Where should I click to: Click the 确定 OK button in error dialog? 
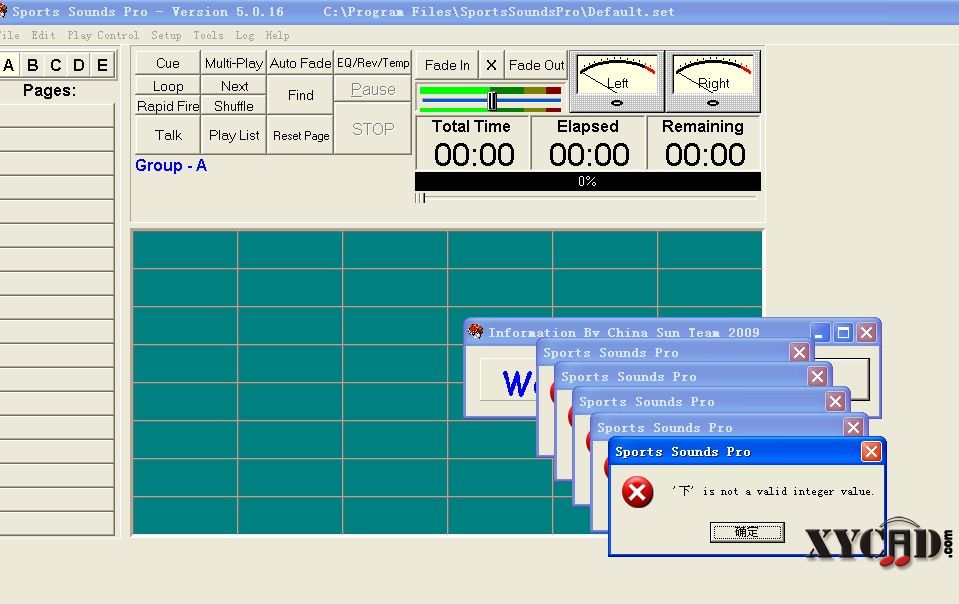(747, 532)
